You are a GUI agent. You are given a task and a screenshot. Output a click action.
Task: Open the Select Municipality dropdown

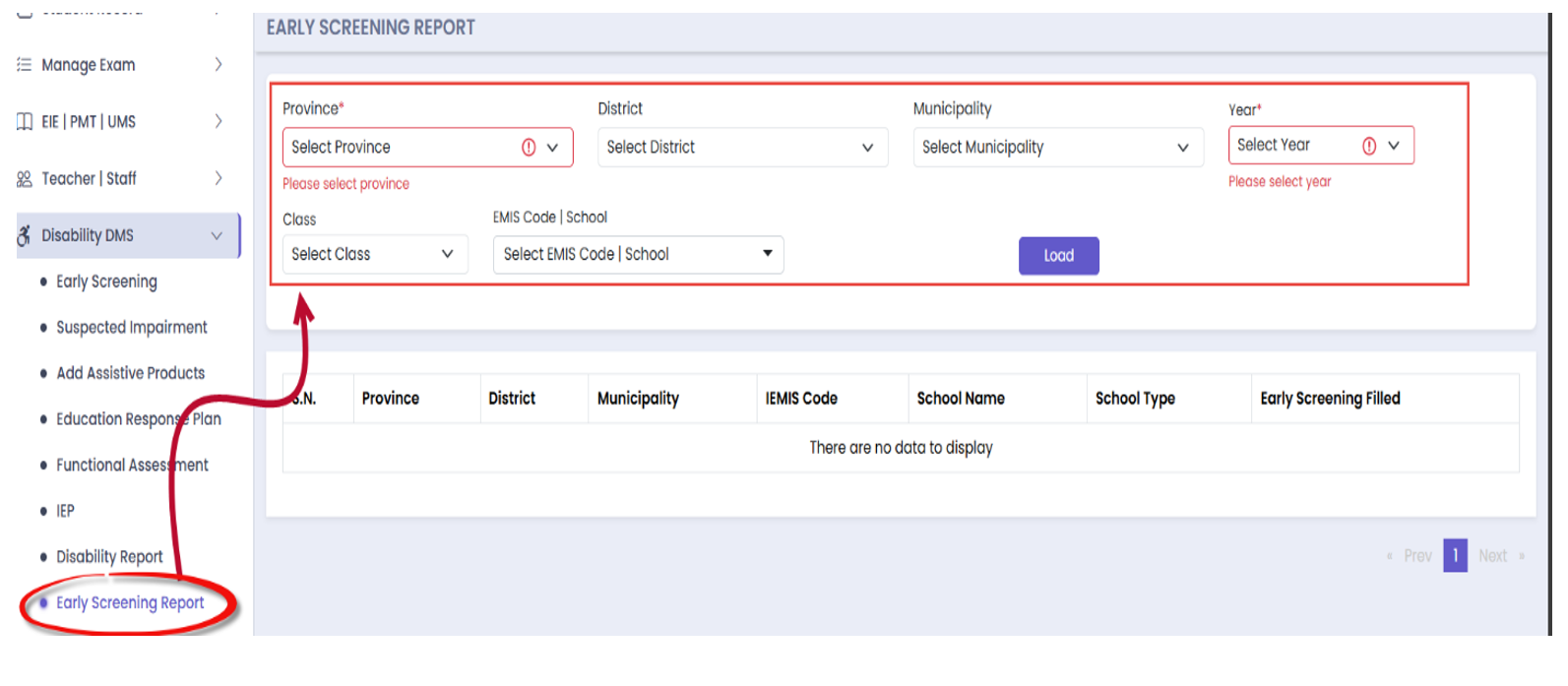pyautogui.click(x=1058, y=148)
